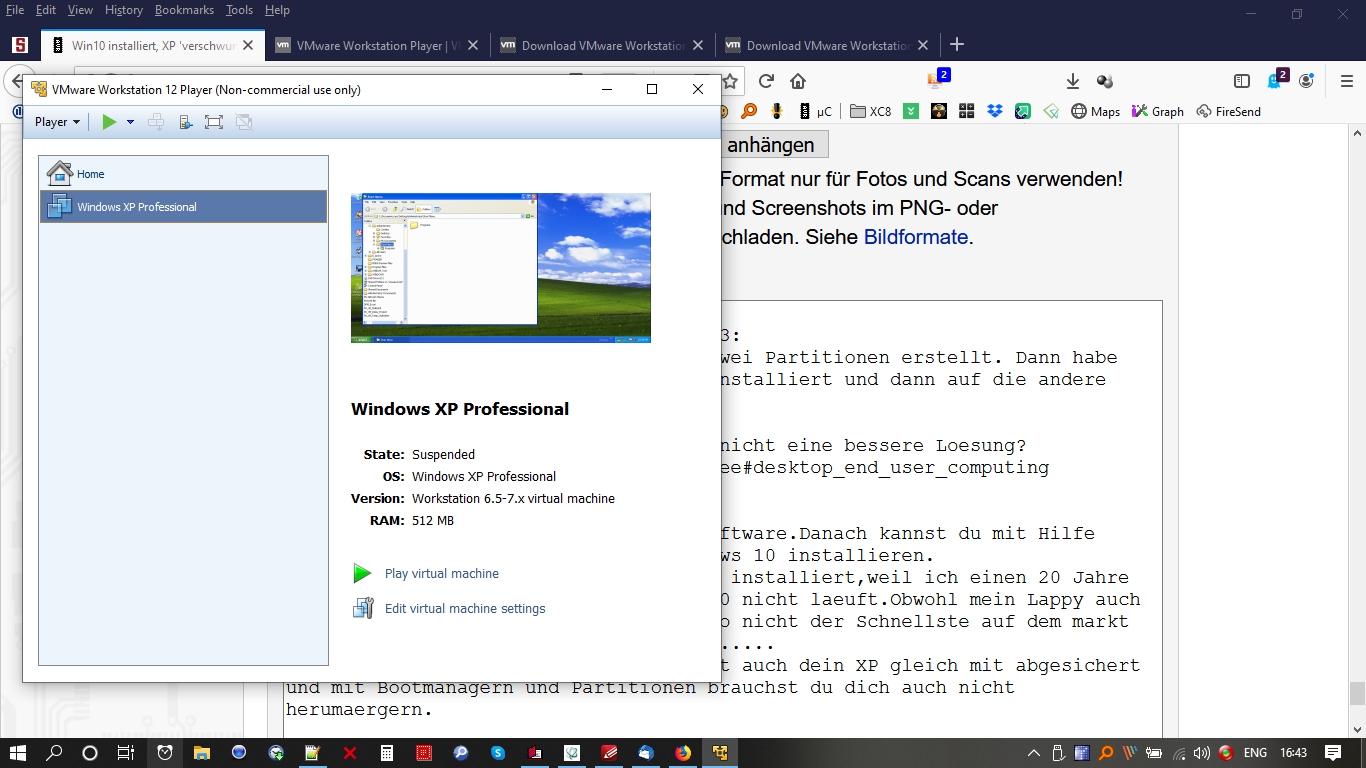Open a new Firefox tab
The width and height of the screenshot is (1366, 768).
point(957,44)
